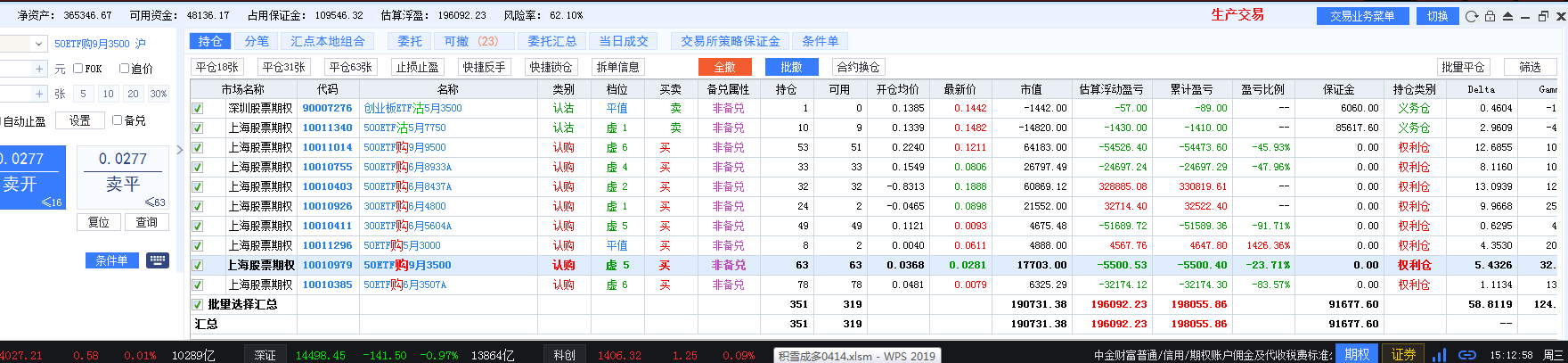Toggle the 追价 checkbox
This screenshot has height=363, width=1568.
click(125, 69)
